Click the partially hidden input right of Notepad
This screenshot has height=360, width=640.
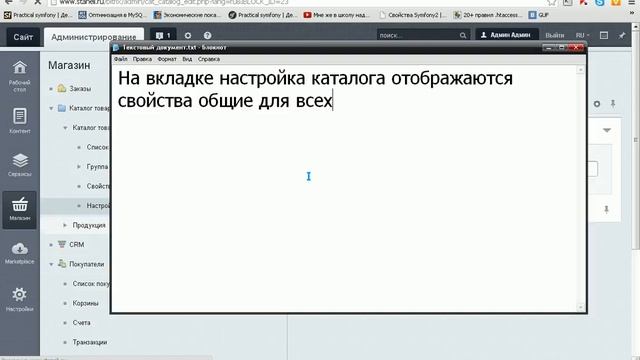pos(593,169)
